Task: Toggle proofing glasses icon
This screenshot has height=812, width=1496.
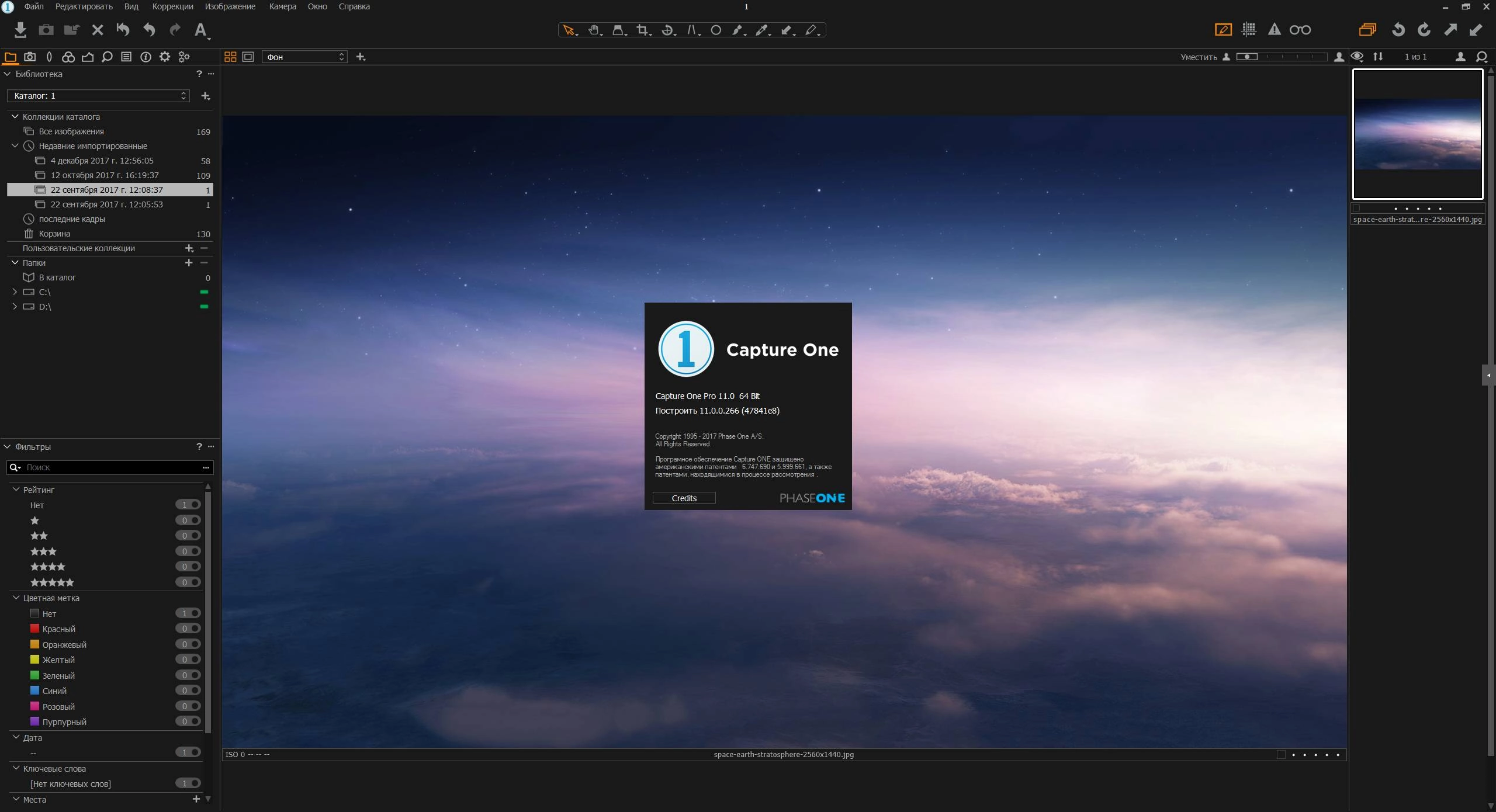Action: click(1300, 30)
